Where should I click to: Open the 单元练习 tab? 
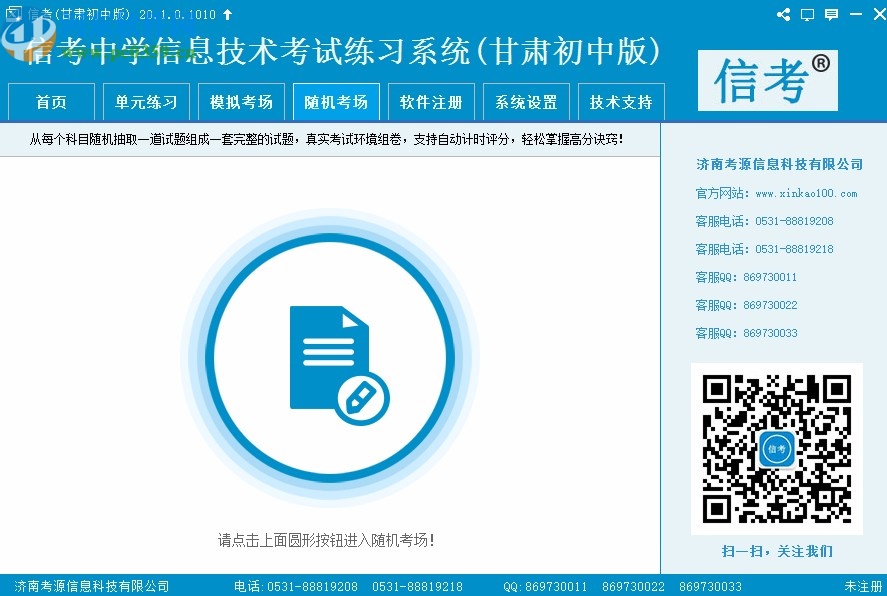pos(146,101)
